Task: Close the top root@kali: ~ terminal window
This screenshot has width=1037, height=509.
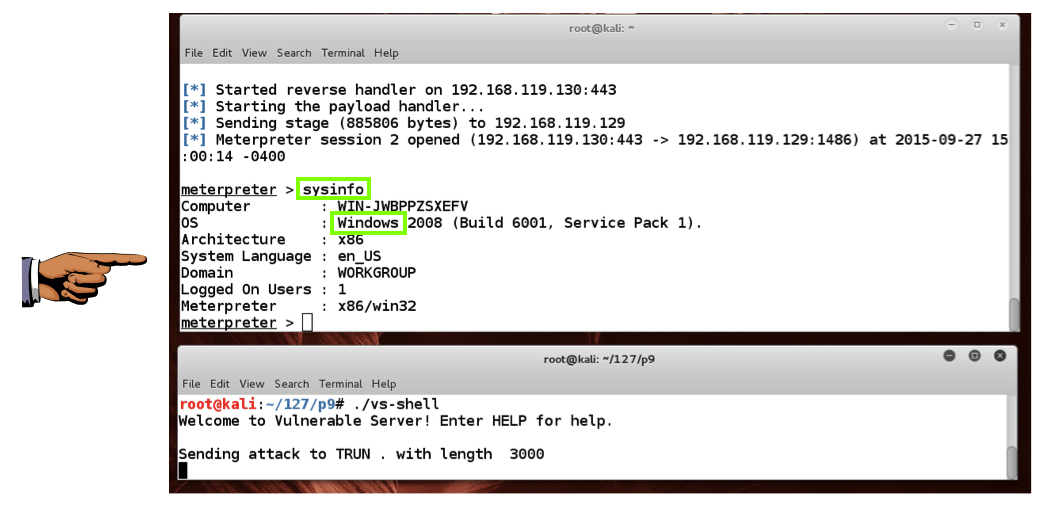Action: pyautogui.click(x=1003, y=24)
